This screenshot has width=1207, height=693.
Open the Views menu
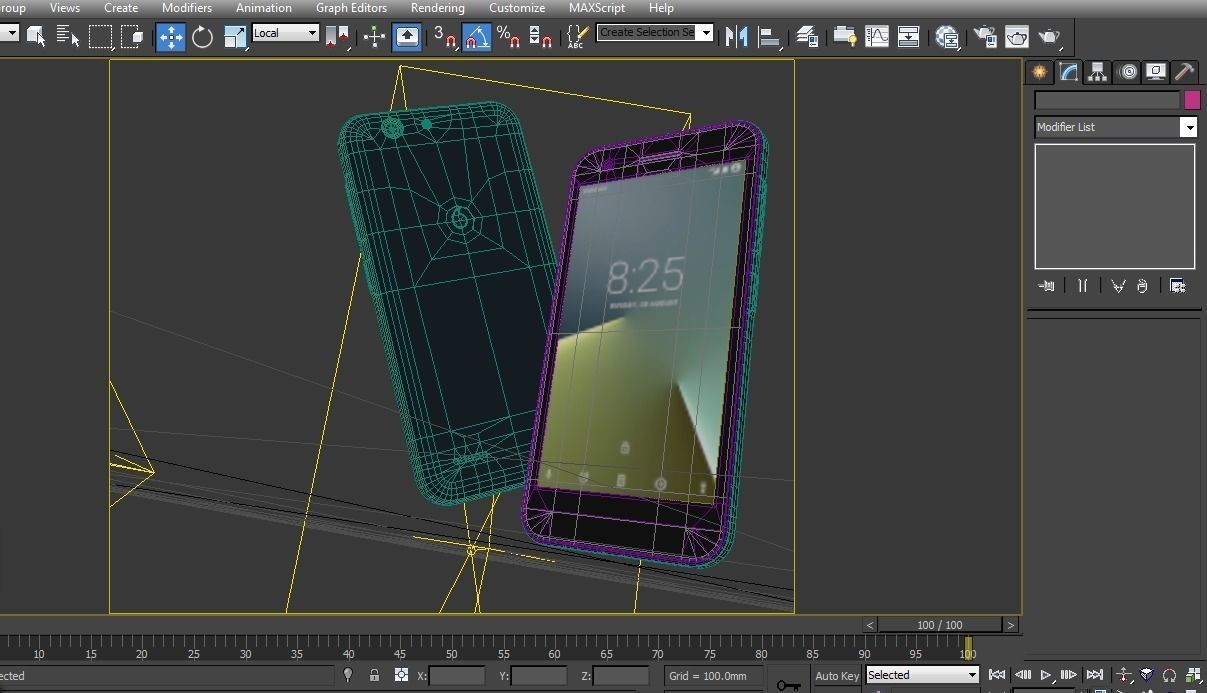[64, 8]
